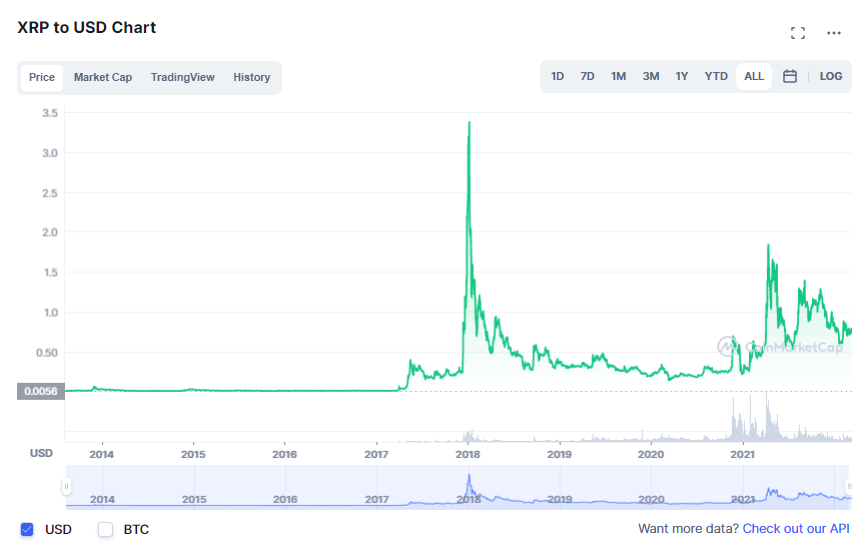Click the 2014 label on the x-axis
Image resolution: width=863 pixels, height=557 pixels.
[x=101, y=455]
